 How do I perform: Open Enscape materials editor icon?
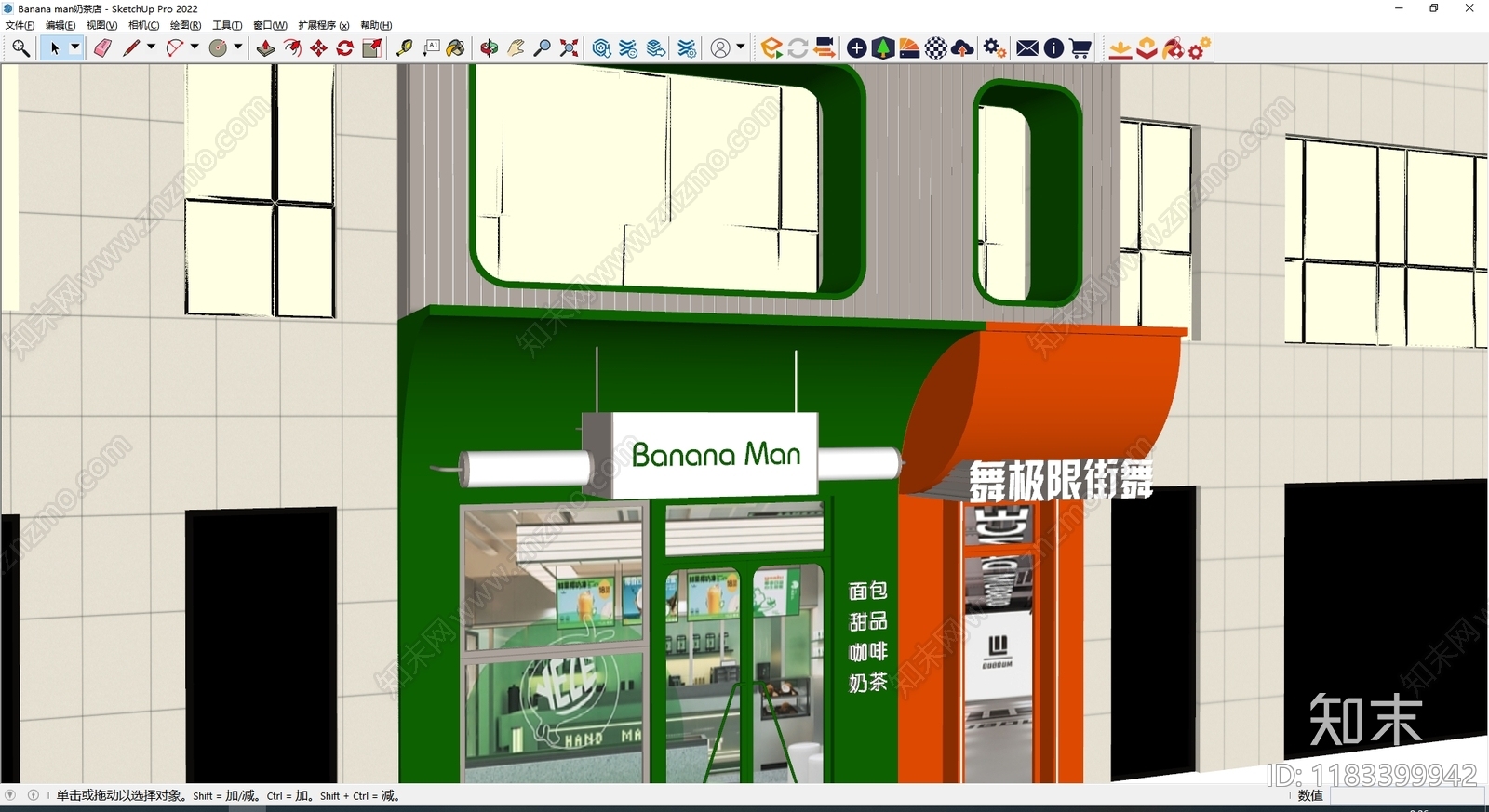909,48
